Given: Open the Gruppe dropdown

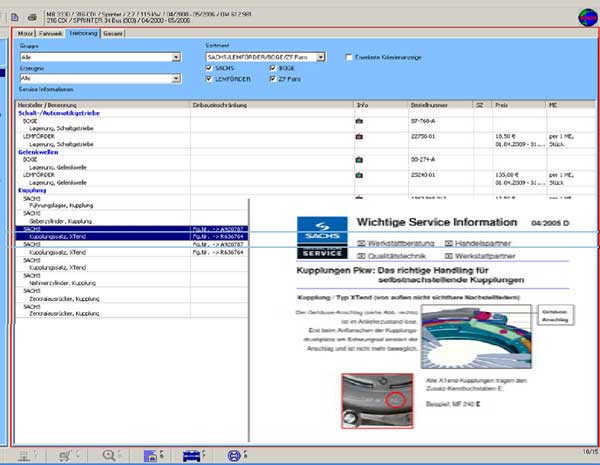Looking at the screenshot, I should click(x=175, y=59).
